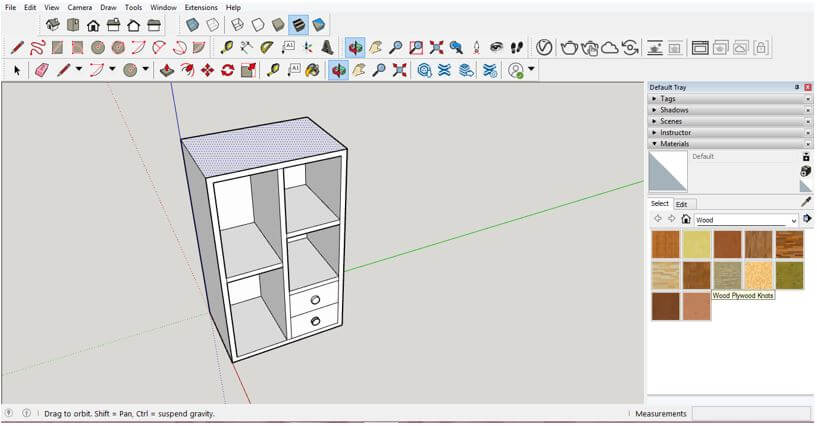This screenshot has width=817, height=426.
Task: Toggle X-Ray face style
Action: pos(192,25)
